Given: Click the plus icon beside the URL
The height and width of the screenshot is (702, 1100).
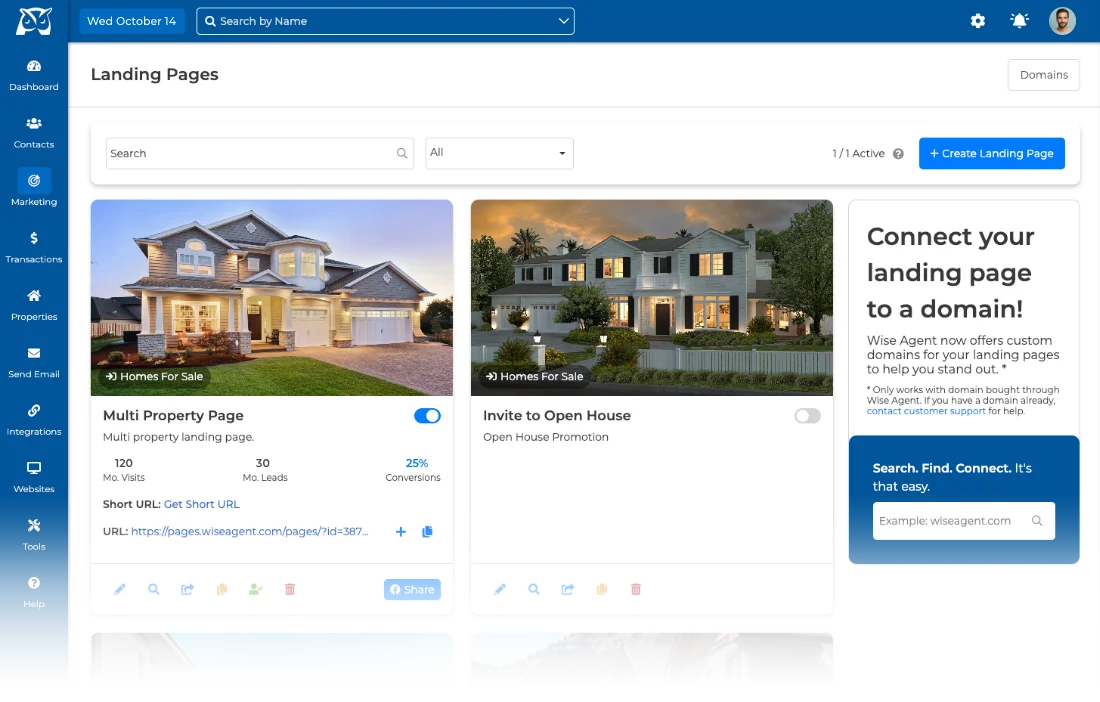Looking at the screenshot, I should tap(401, 532).
